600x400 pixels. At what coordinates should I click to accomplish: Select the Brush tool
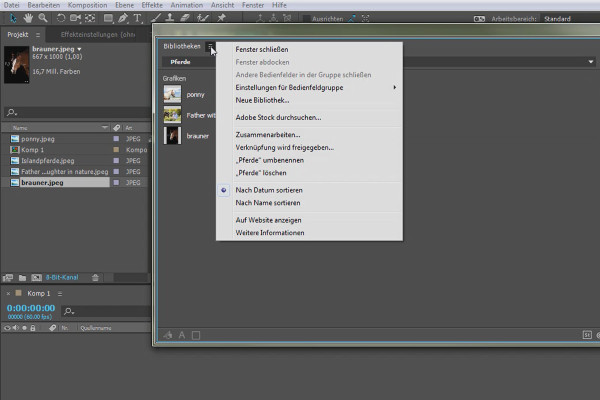[x=155, y=18]
